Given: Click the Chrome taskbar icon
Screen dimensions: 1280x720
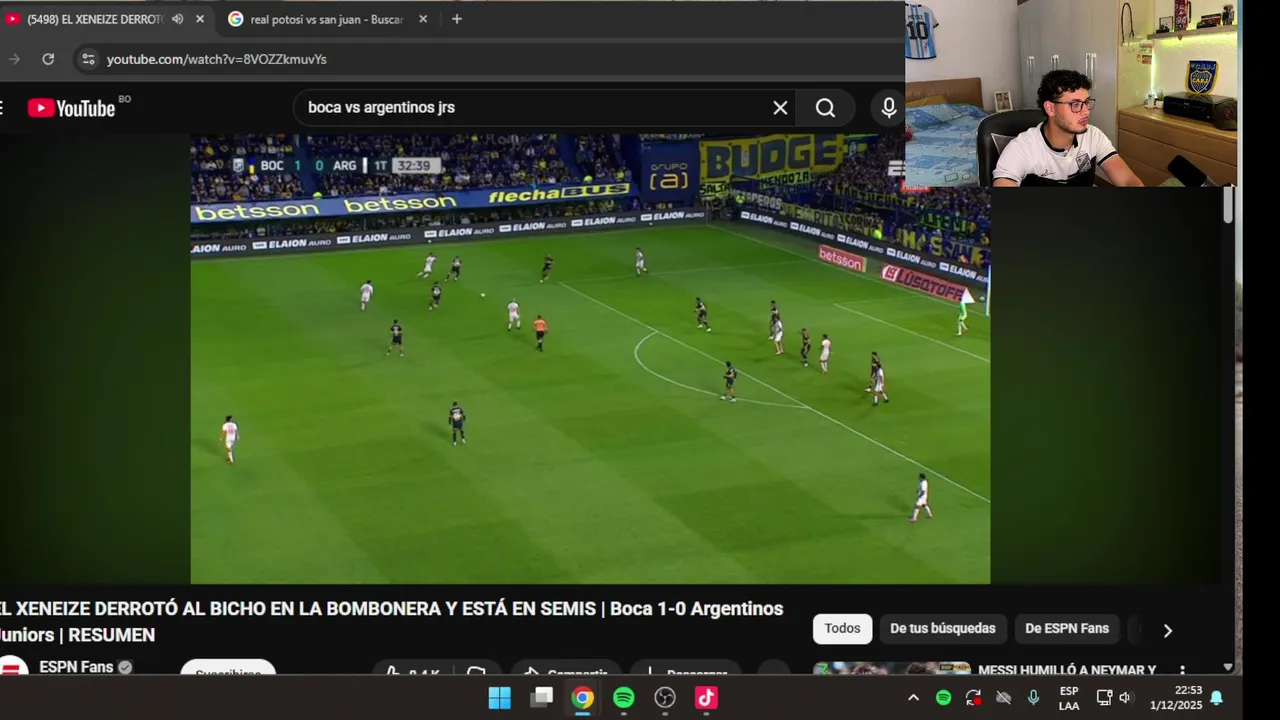Looking at the screenshot, I should (582, 698).
